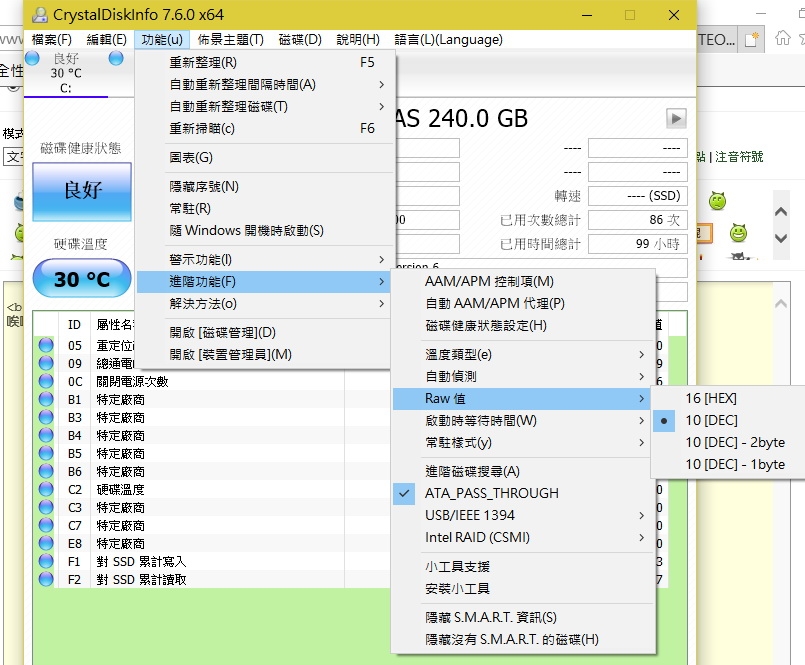The width and height of the screenshot is (805, 665).
Task: Click the up chevron beside the emoticons
Action: coord(781,212)
